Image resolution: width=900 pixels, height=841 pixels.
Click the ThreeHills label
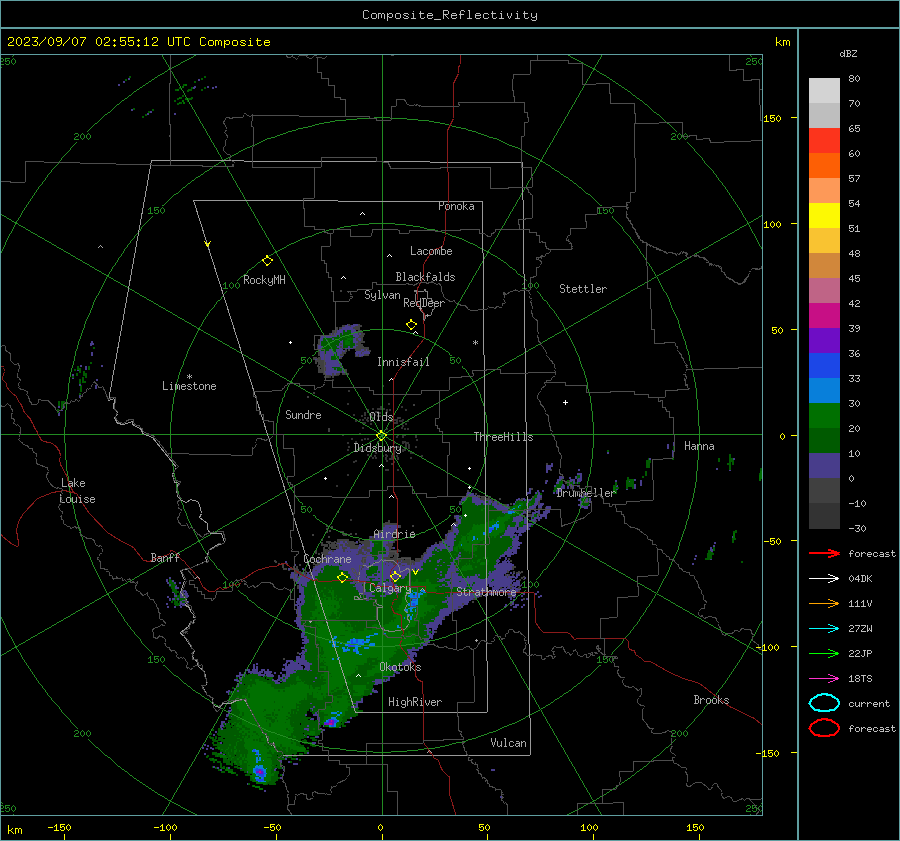(x=503, y=437)
